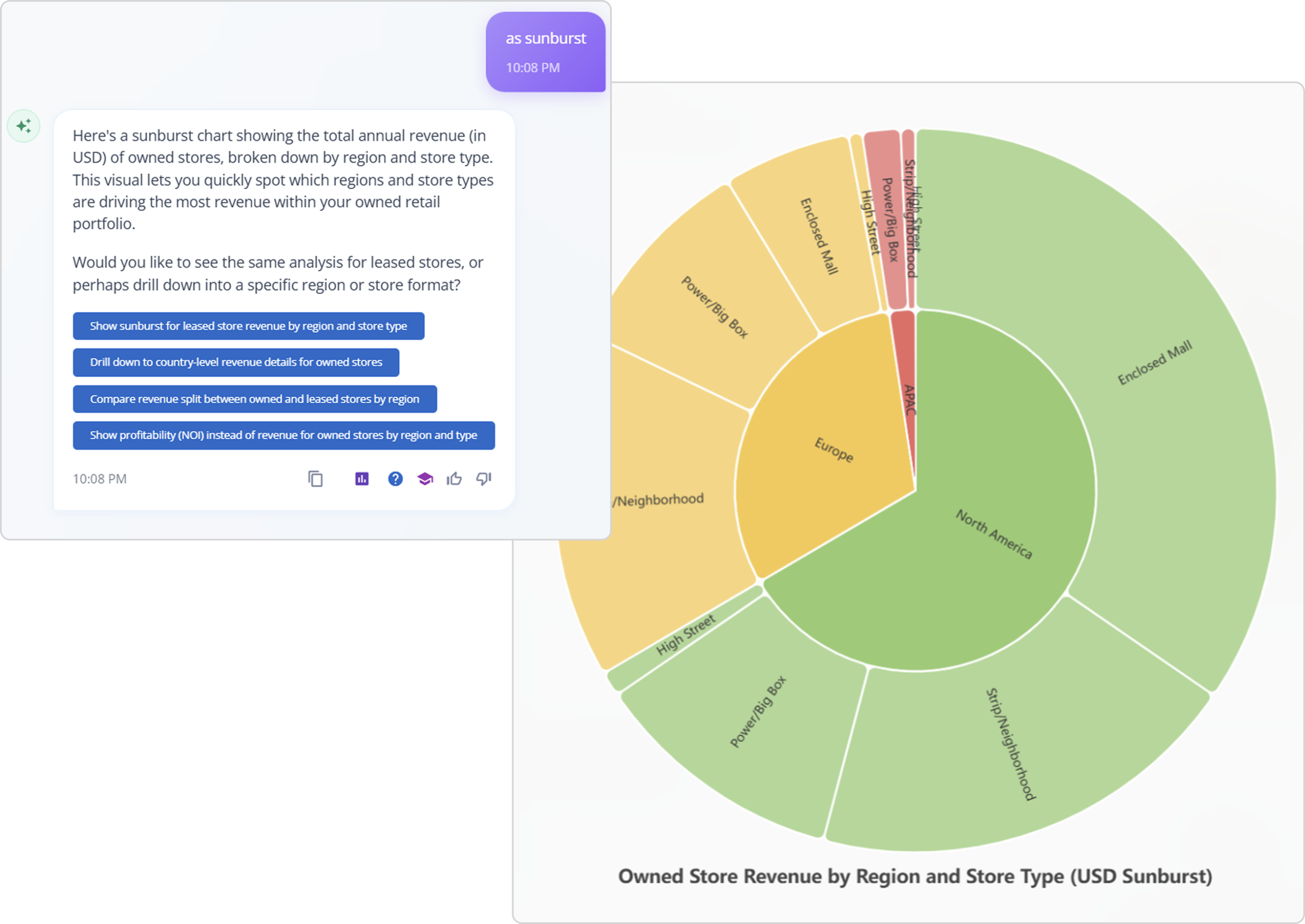Screen dimensions: 1305x924
Task: Click the purple bar chart icon
Action: tap(362, 479)
